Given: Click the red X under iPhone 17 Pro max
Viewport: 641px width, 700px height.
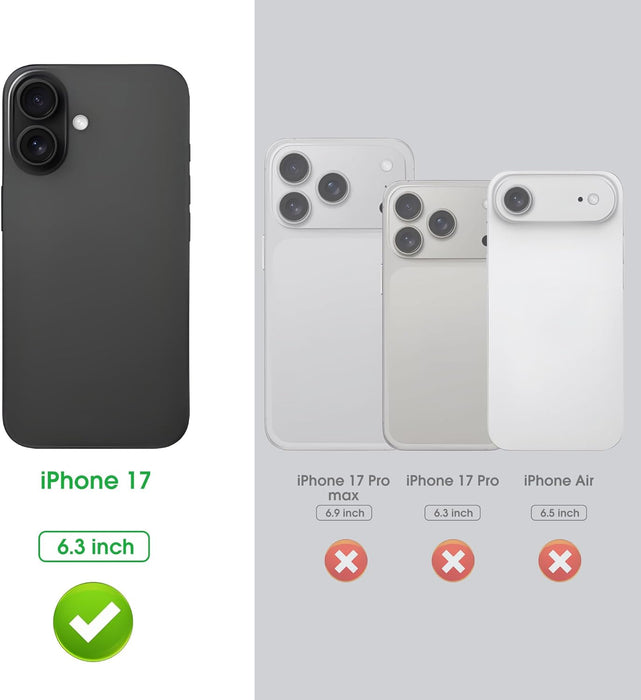Looking at the screenshot, I should click(346, 561).
